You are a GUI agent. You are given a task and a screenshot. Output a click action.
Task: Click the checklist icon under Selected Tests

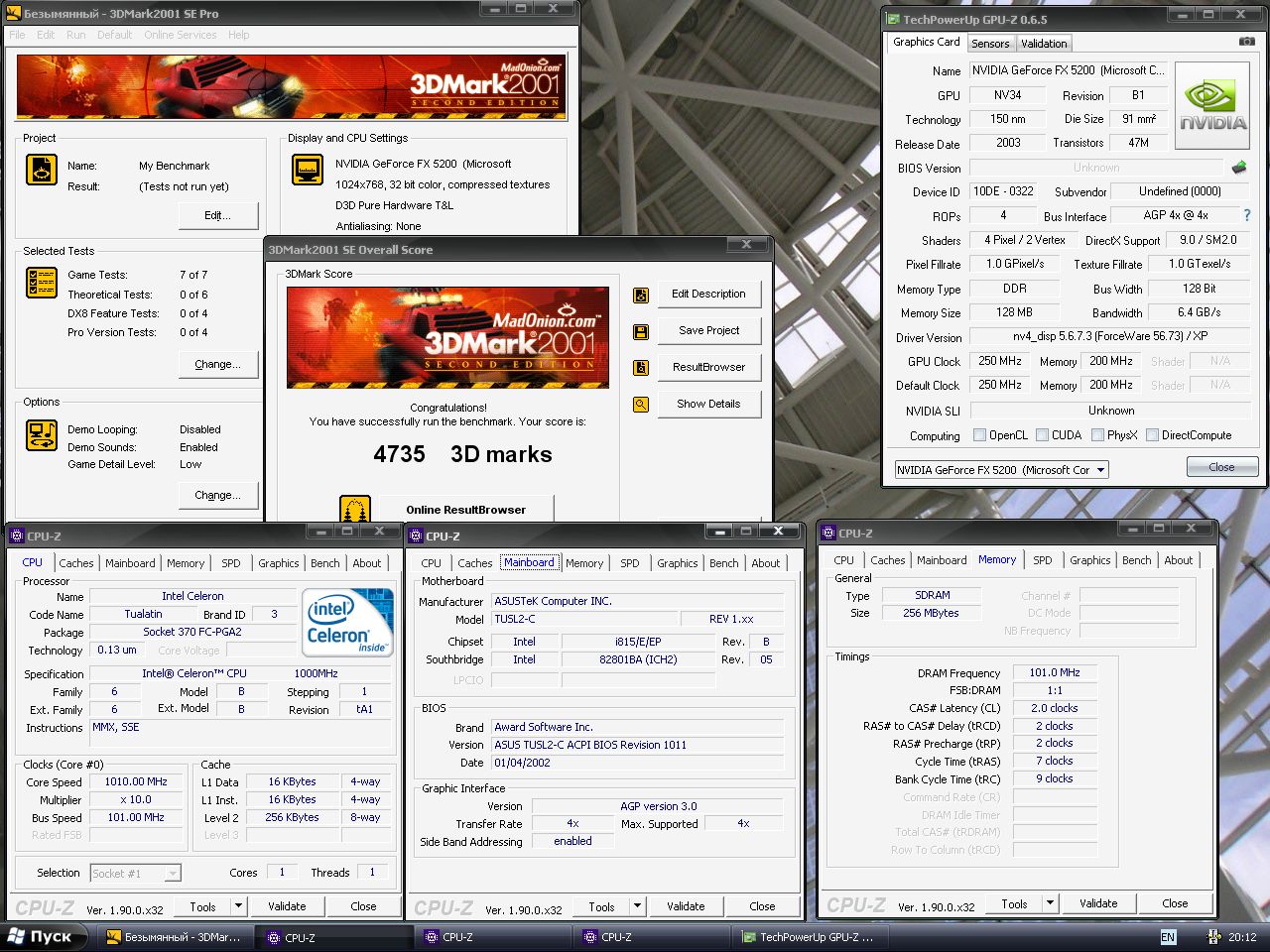(x=41, y=283)
